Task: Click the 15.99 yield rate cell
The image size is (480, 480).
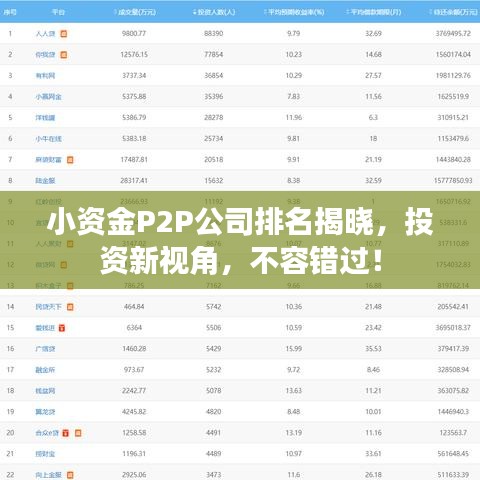Action: [294, 349]
